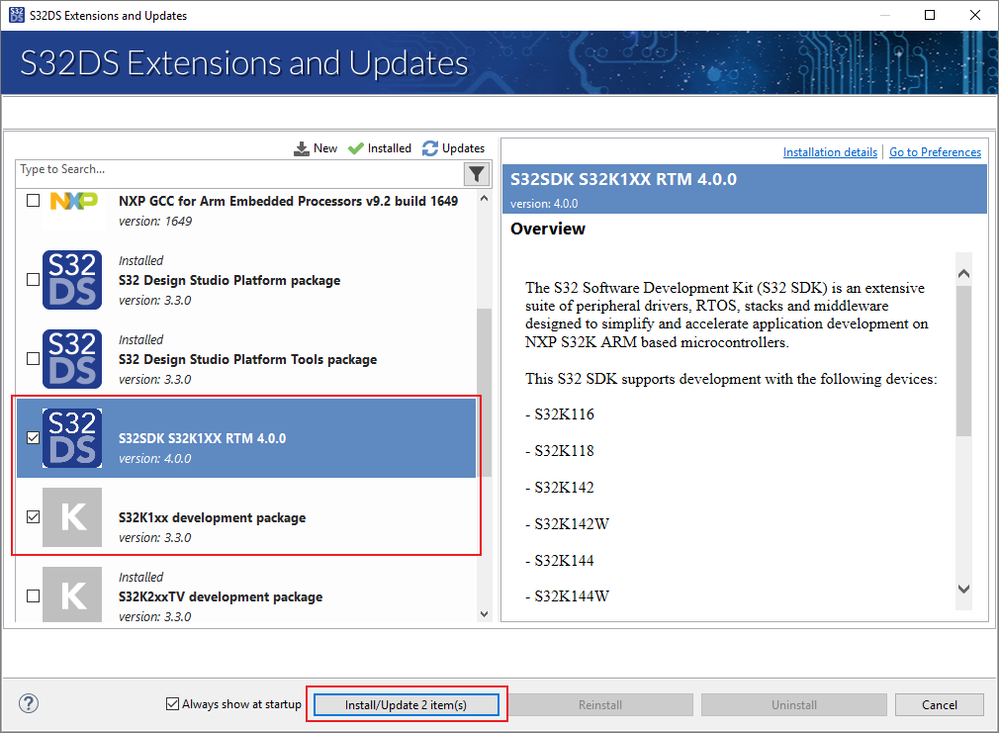Click S32K144 in the device list
The width and height of the screenshot is (999, 733).
564,560
